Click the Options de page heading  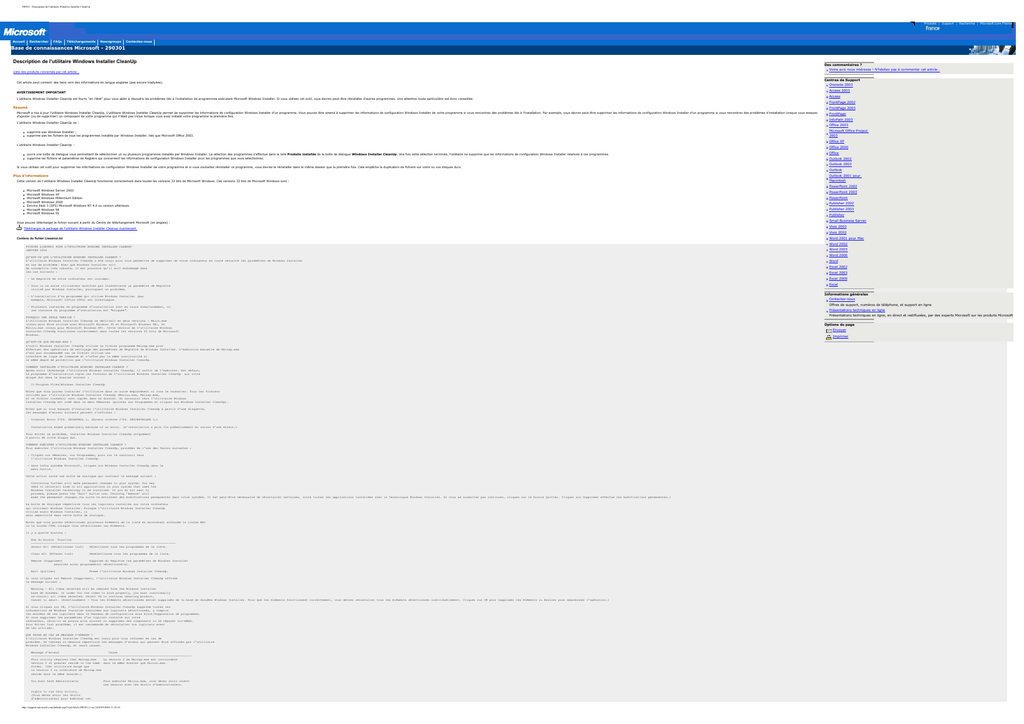[839, 324]
